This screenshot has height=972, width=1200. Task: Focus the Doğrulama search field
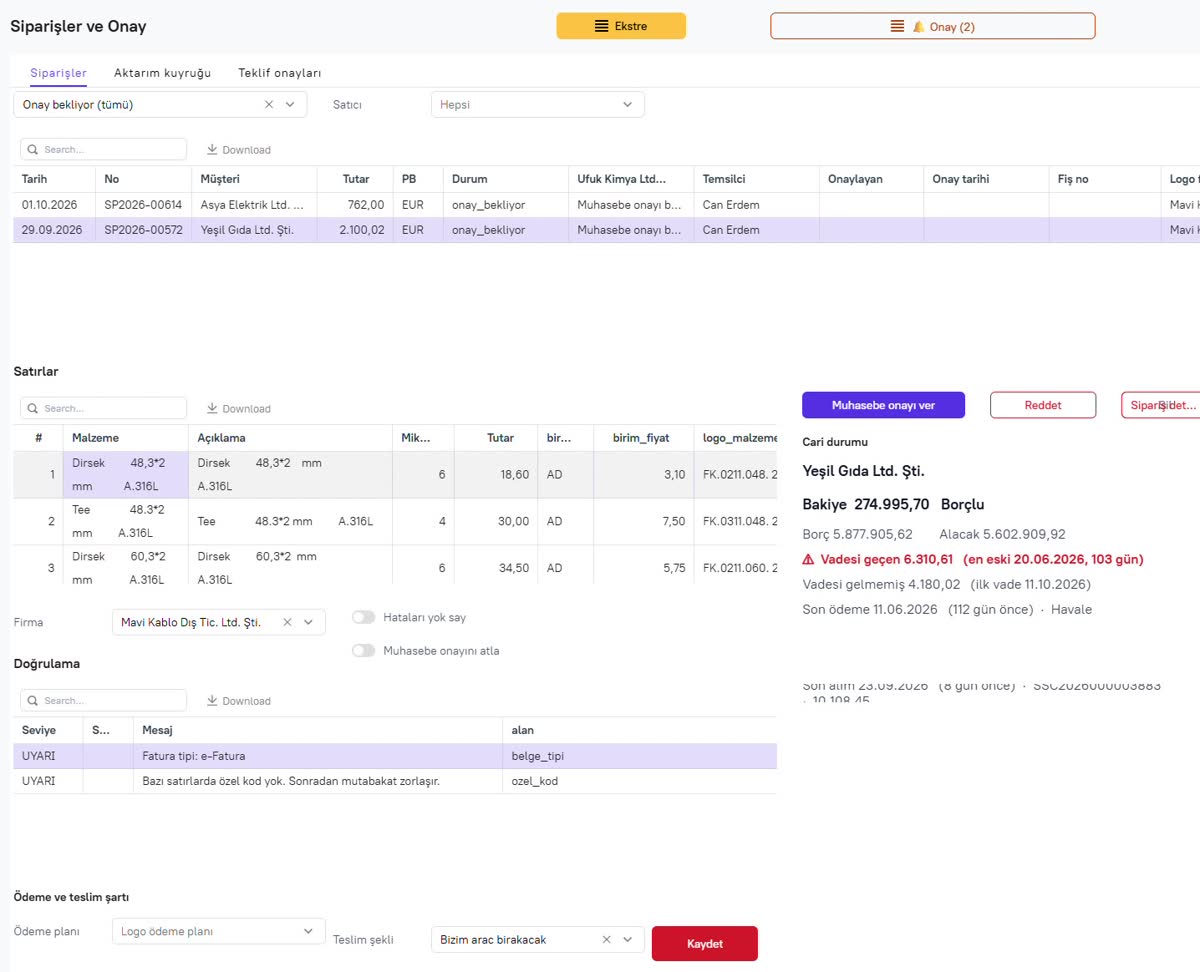pyautogui.click(x=103, y=700)
